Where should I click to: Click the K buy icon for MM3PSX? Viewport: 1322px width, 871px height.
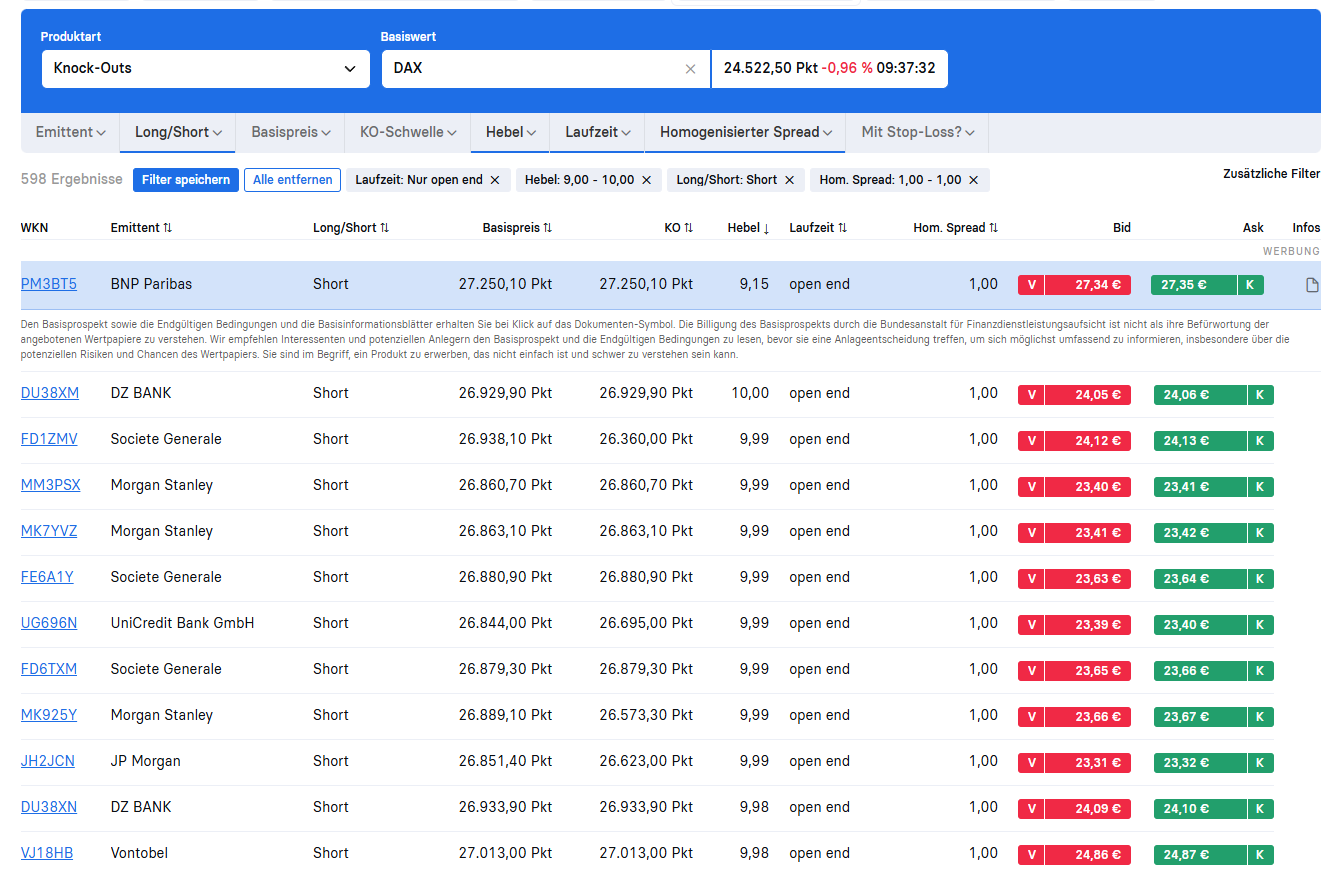tap(1260, 486)
